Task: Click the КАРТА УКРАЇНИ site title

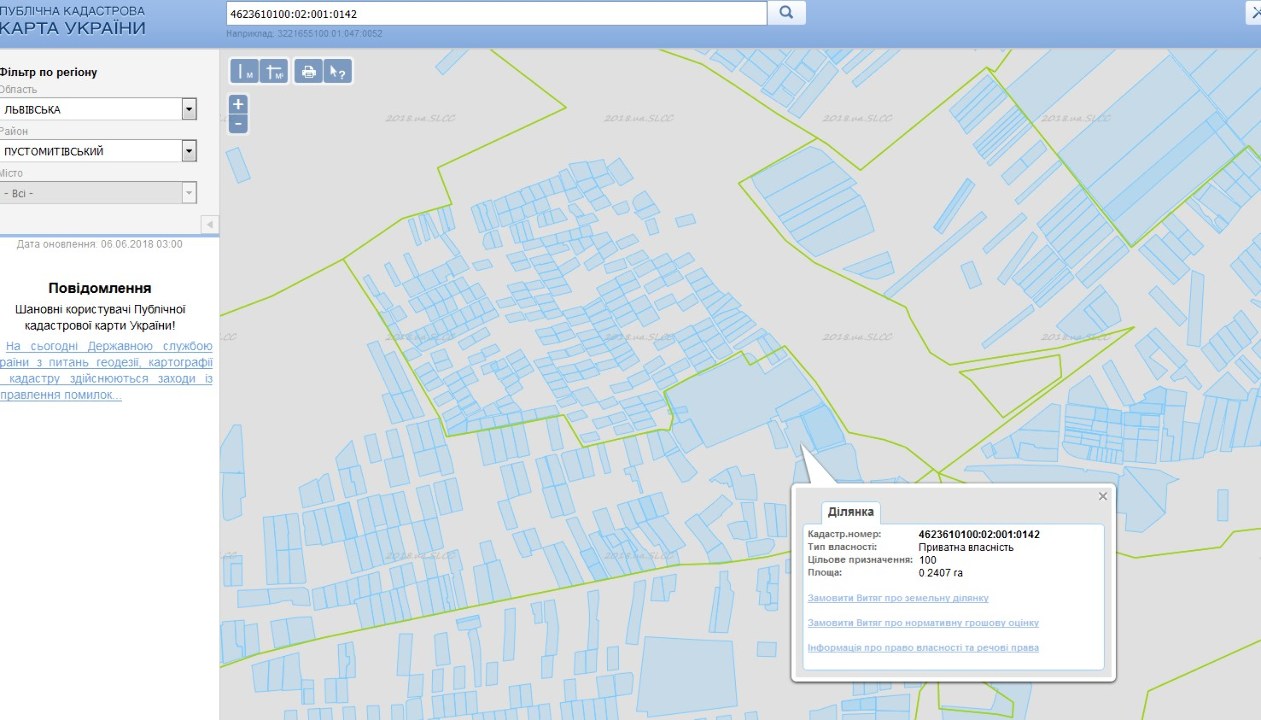Action: coord(73,28)
